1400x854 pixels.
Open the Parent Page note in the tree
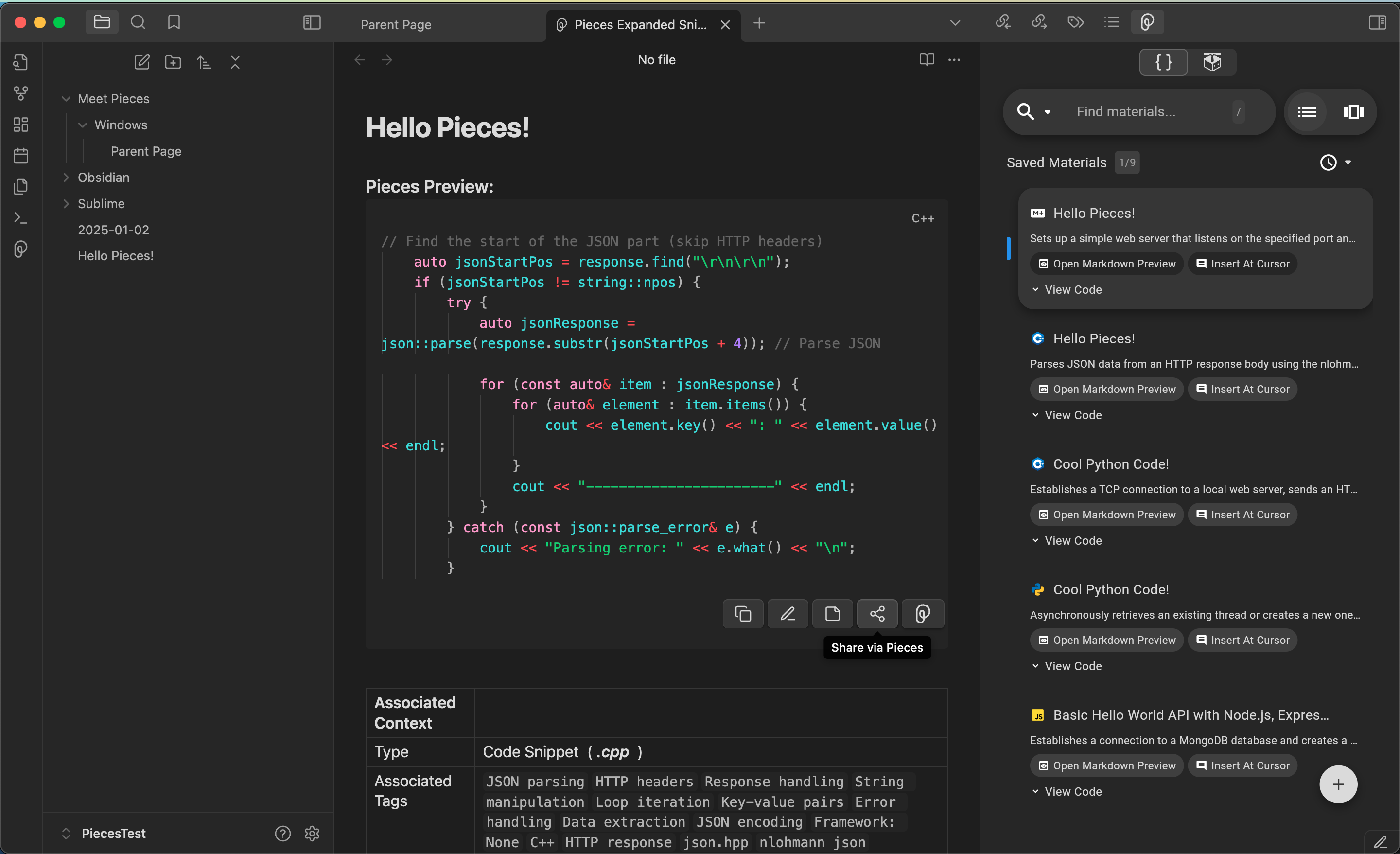[x=146, y=151]
